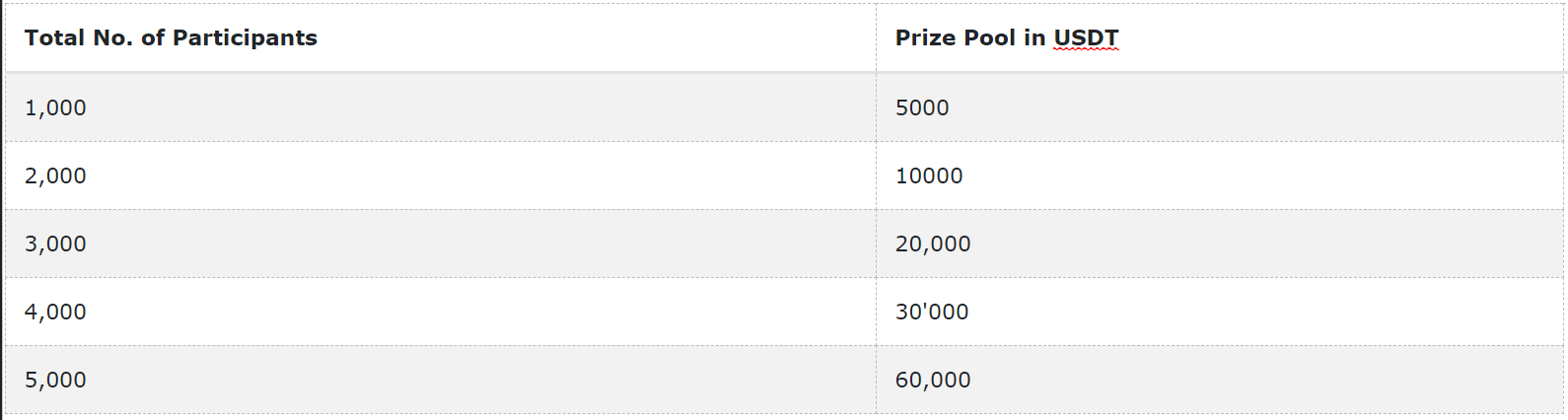The height and width of the screenshot is (420, 1568).
Task: Click the prize pool cell showing 30'000
Action: point(1221,312)
